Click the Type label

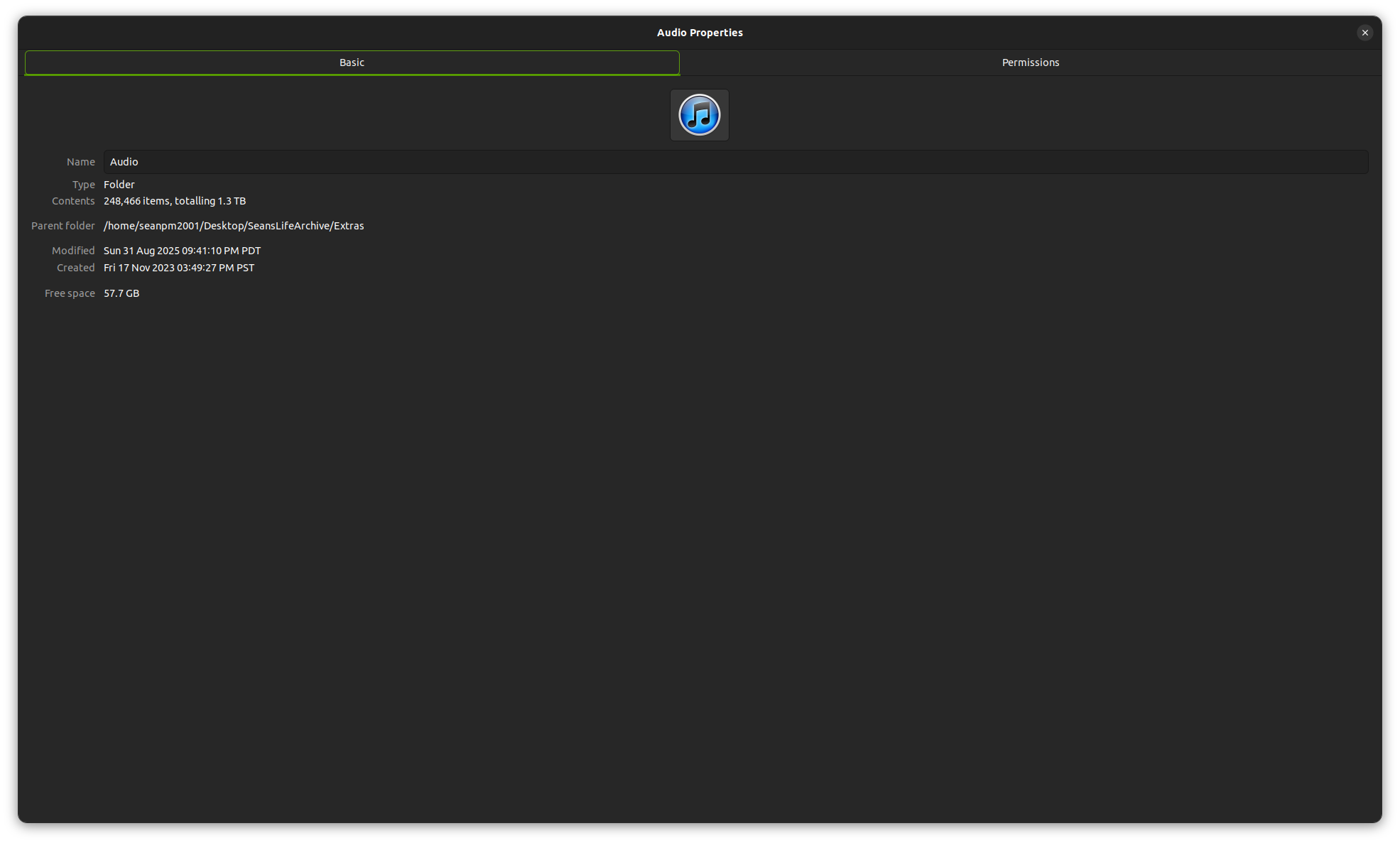pyautogui.click(x=83, y=185)
